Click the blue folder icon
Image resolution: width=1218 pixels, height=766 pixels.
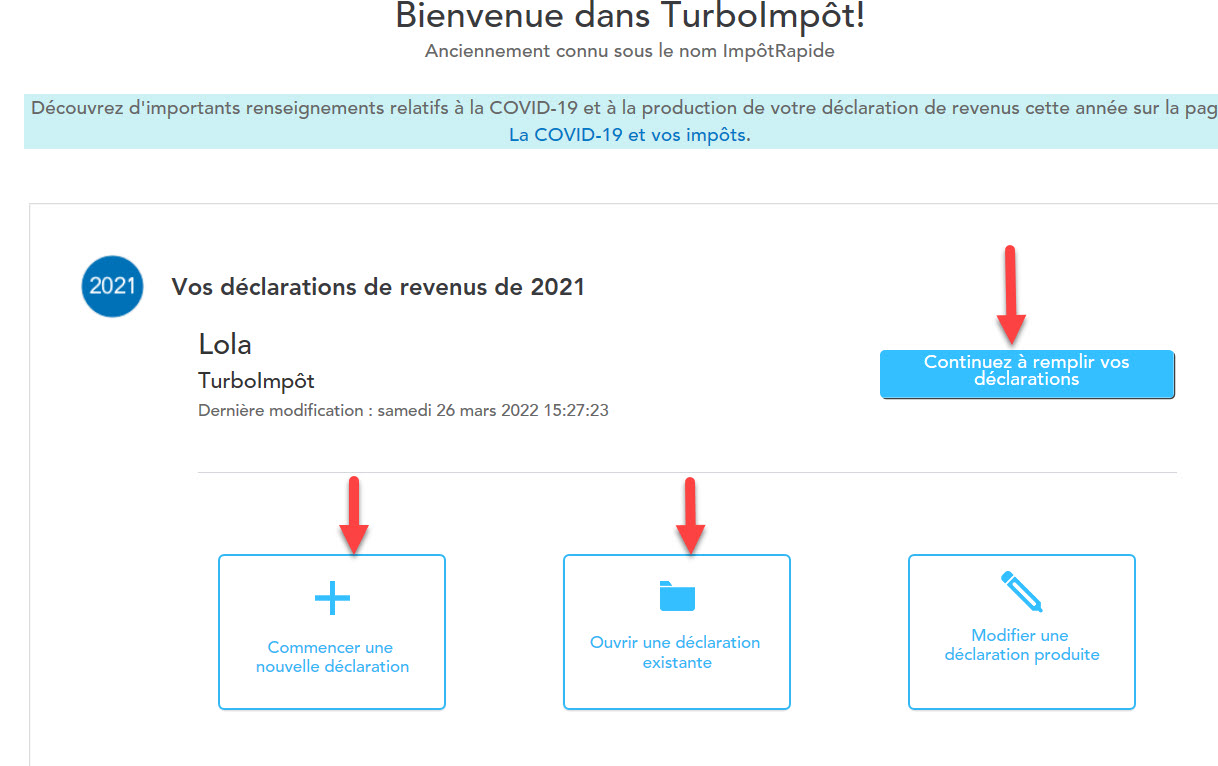point(677,596)
